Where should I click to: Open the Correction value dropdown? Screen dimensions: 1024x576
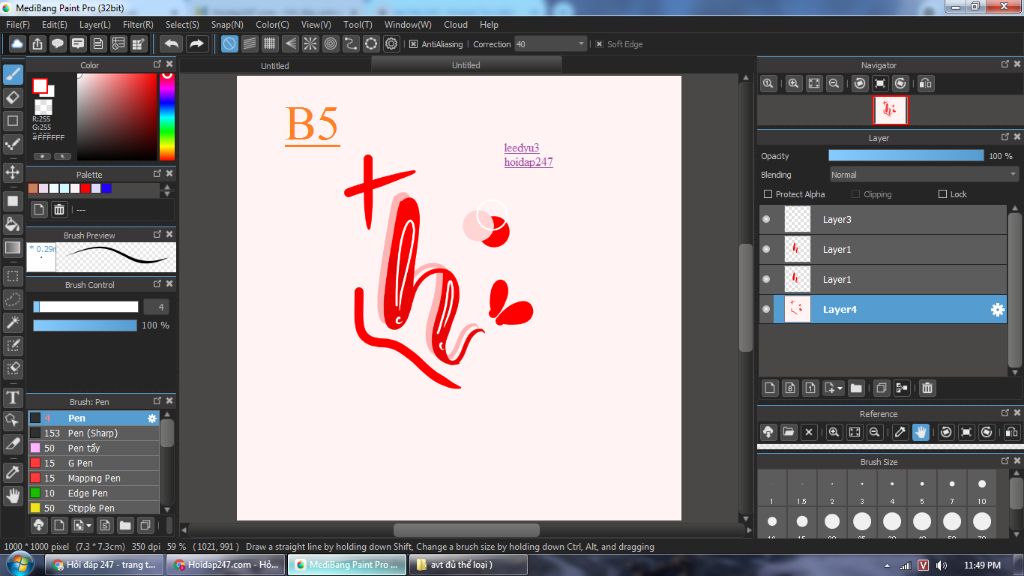581,44
